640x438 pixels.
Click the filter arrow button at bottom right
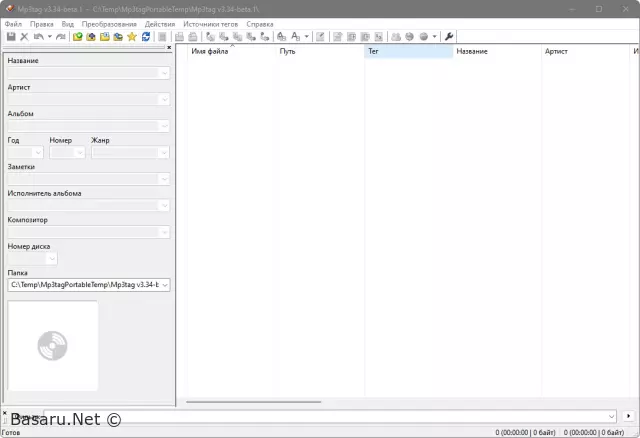[x=628, y=416]
